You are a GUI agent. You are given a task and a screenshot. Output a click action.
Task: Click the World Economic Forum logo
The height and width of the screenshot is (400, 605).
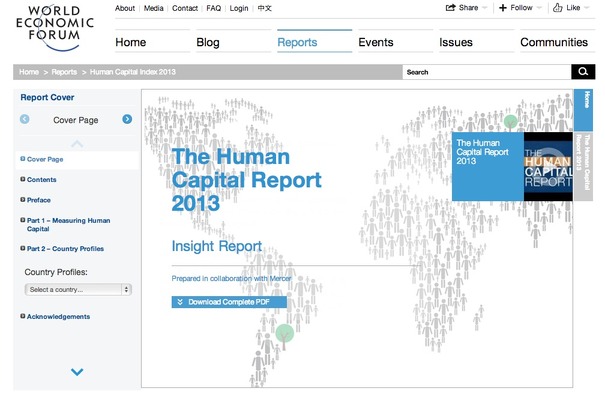tap(55, 27)
